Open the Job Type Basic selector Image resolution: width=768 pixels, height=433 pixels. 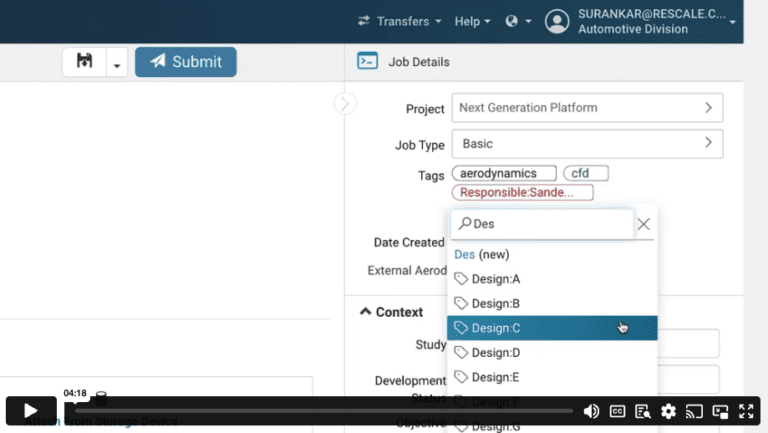click(x=587, y=144)
